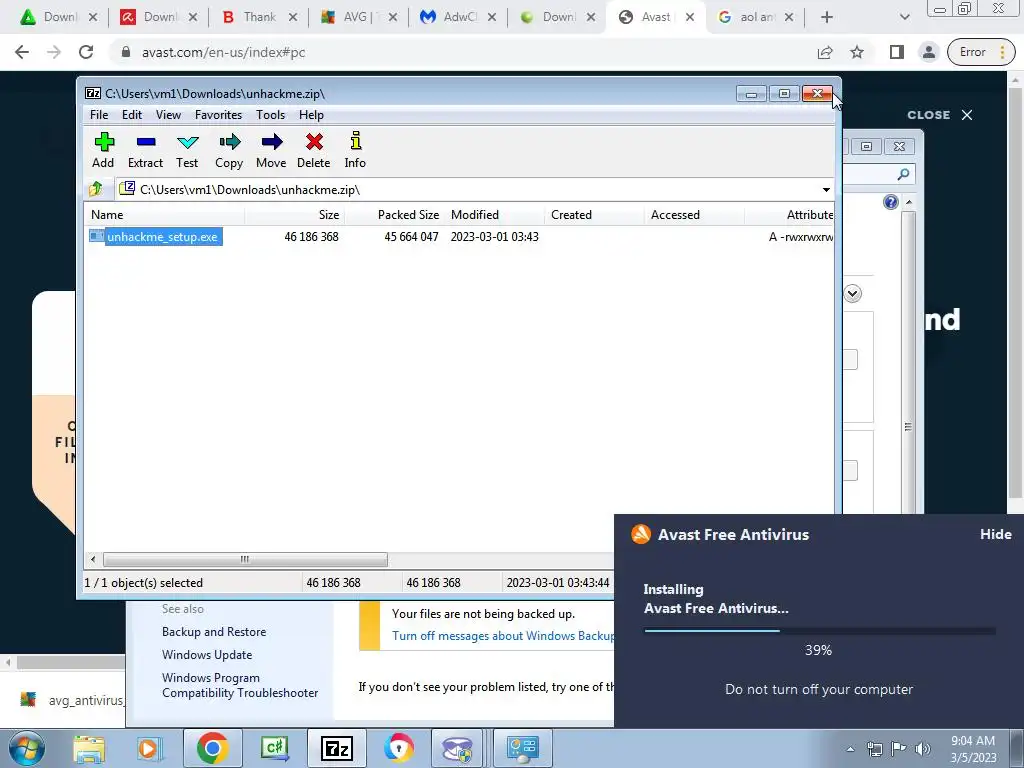This screenshot has width=1024, height=768.
Task: Go back in Chrome browser
Action: (22, 52)
